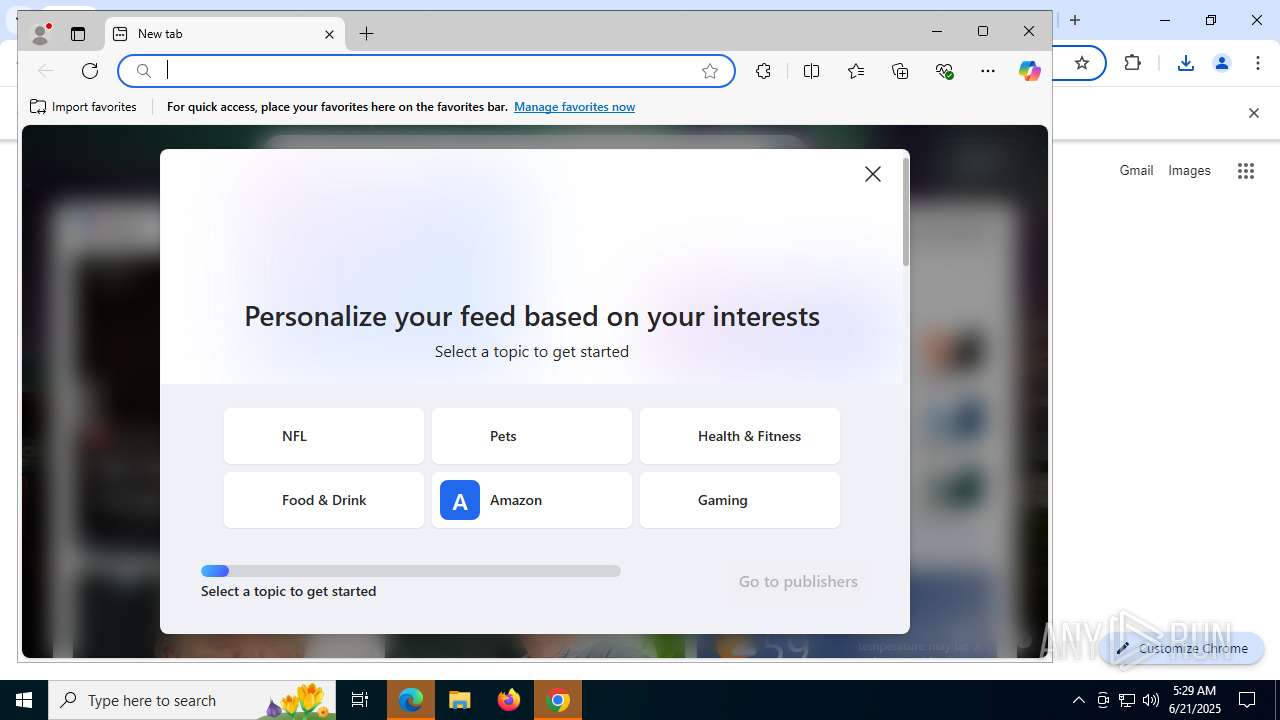The image size is (1280, 720).
Task: Open network status tray icon
Action: pos(1127,700)
